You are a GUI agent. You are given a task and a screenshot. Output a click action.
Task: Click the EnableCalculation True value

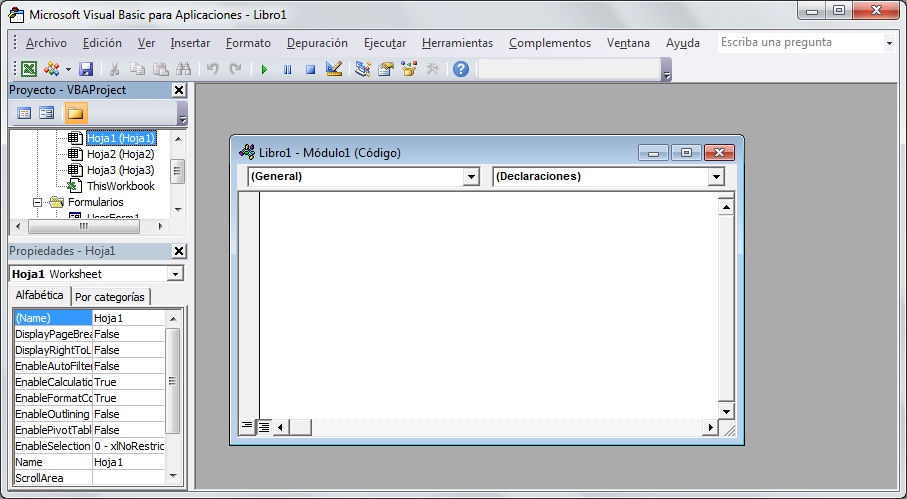128,382
